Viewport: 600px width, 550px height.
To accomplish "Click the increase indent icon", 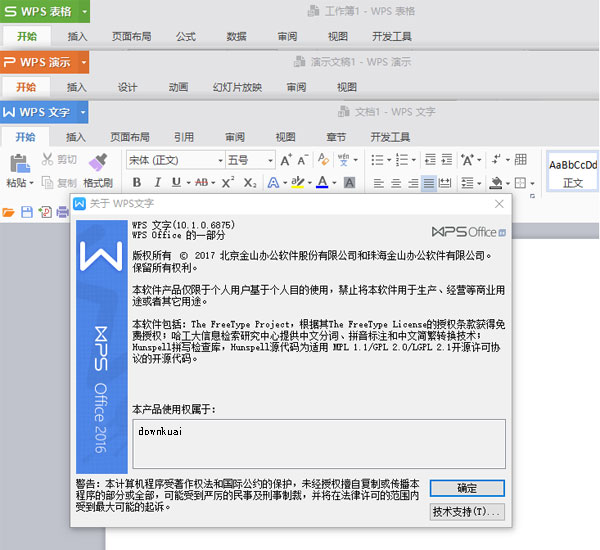I will (x=447, y=160).
